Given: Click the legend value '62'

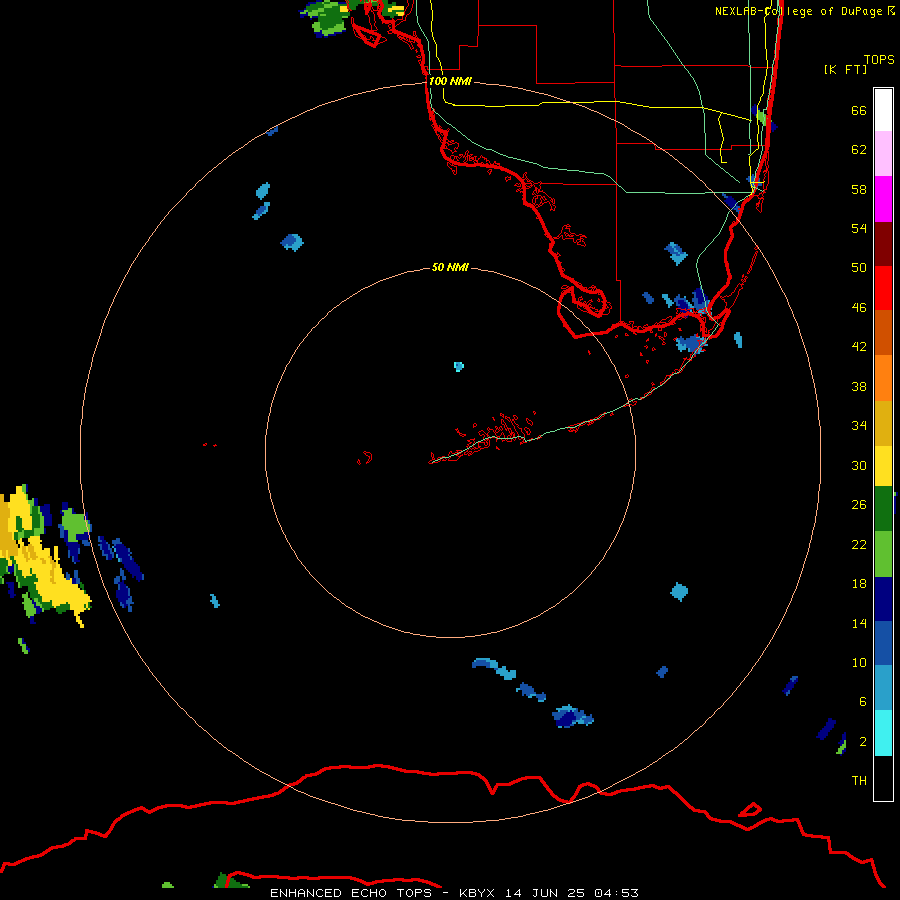Looking at the screenshot, I should [859, 150].
